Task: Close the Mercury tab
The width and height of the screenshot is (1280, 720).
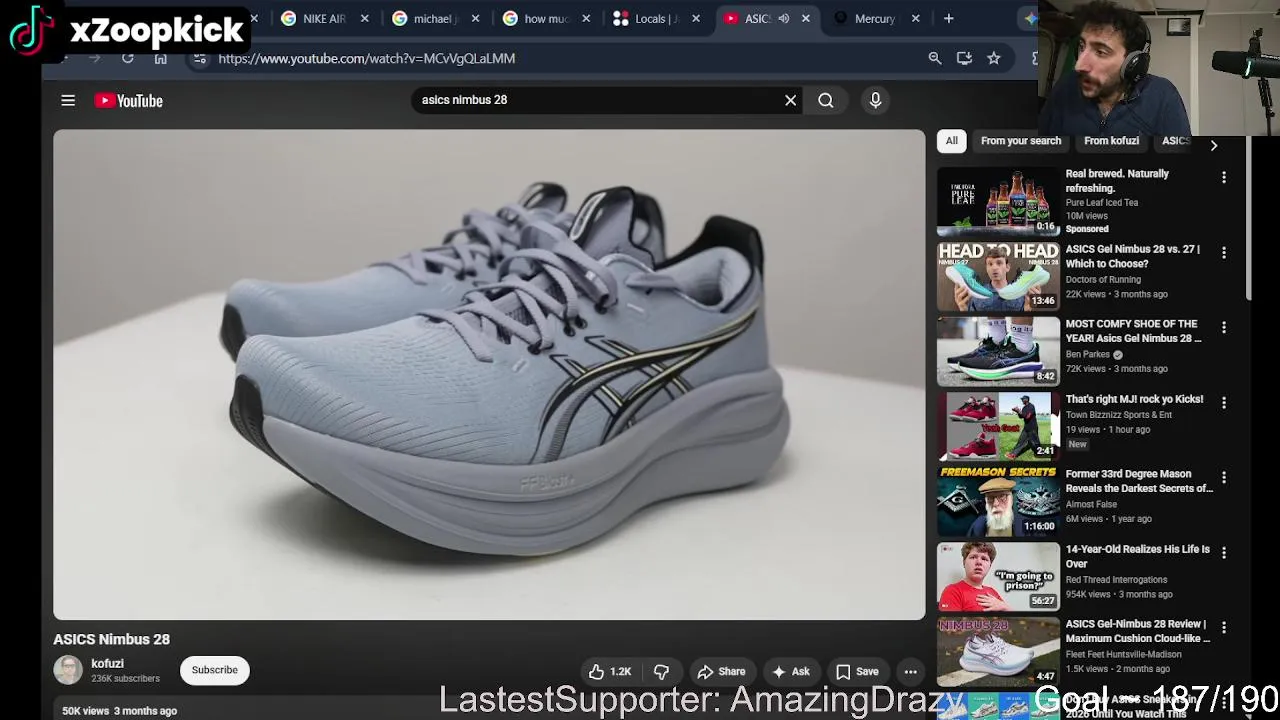Action: (915, 18)
